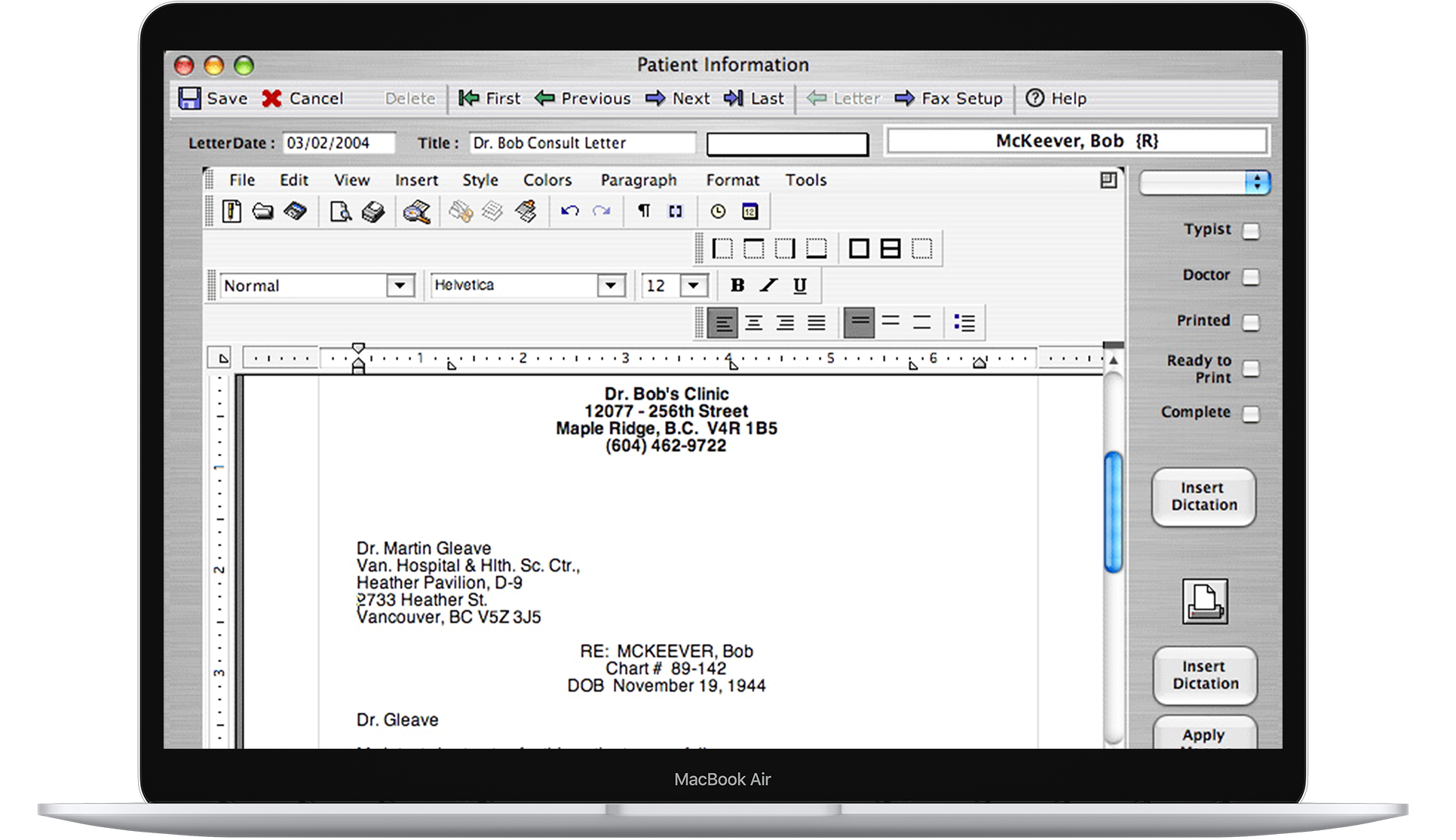Click the floppy disk save icon in editor toolbar
1456x840 pixels.
[295, 212]
